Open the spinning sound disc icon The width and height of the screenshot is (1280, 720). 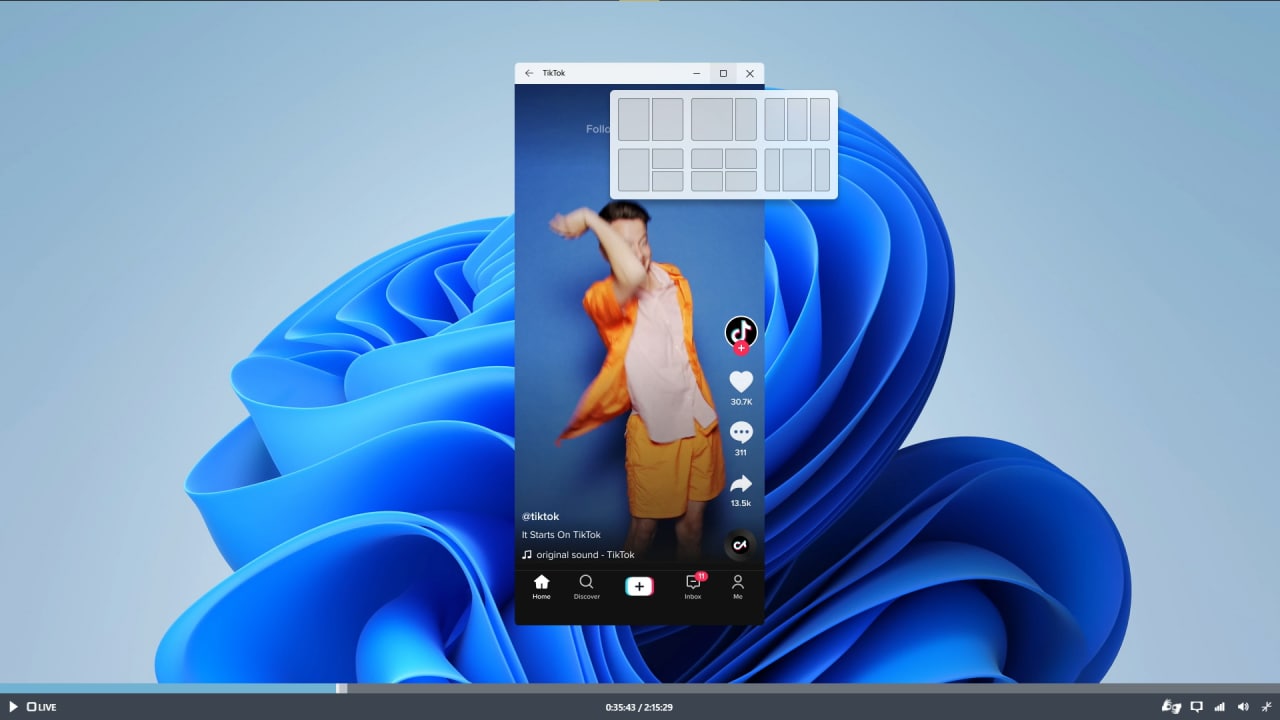(x=740, y=545)
